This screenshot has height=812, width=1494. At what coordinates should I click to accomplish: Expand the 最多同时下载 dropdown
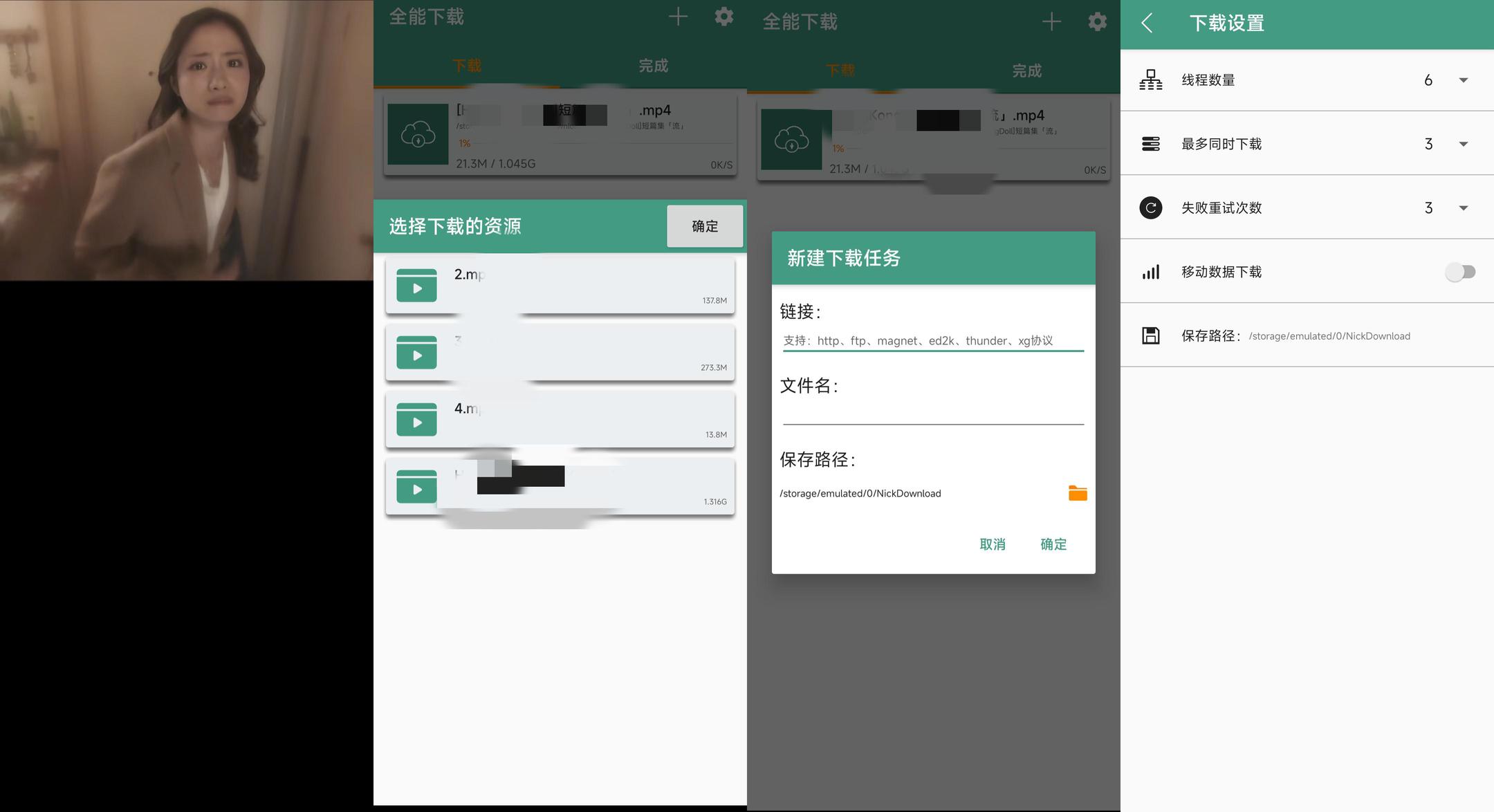tap(1463, 144)
